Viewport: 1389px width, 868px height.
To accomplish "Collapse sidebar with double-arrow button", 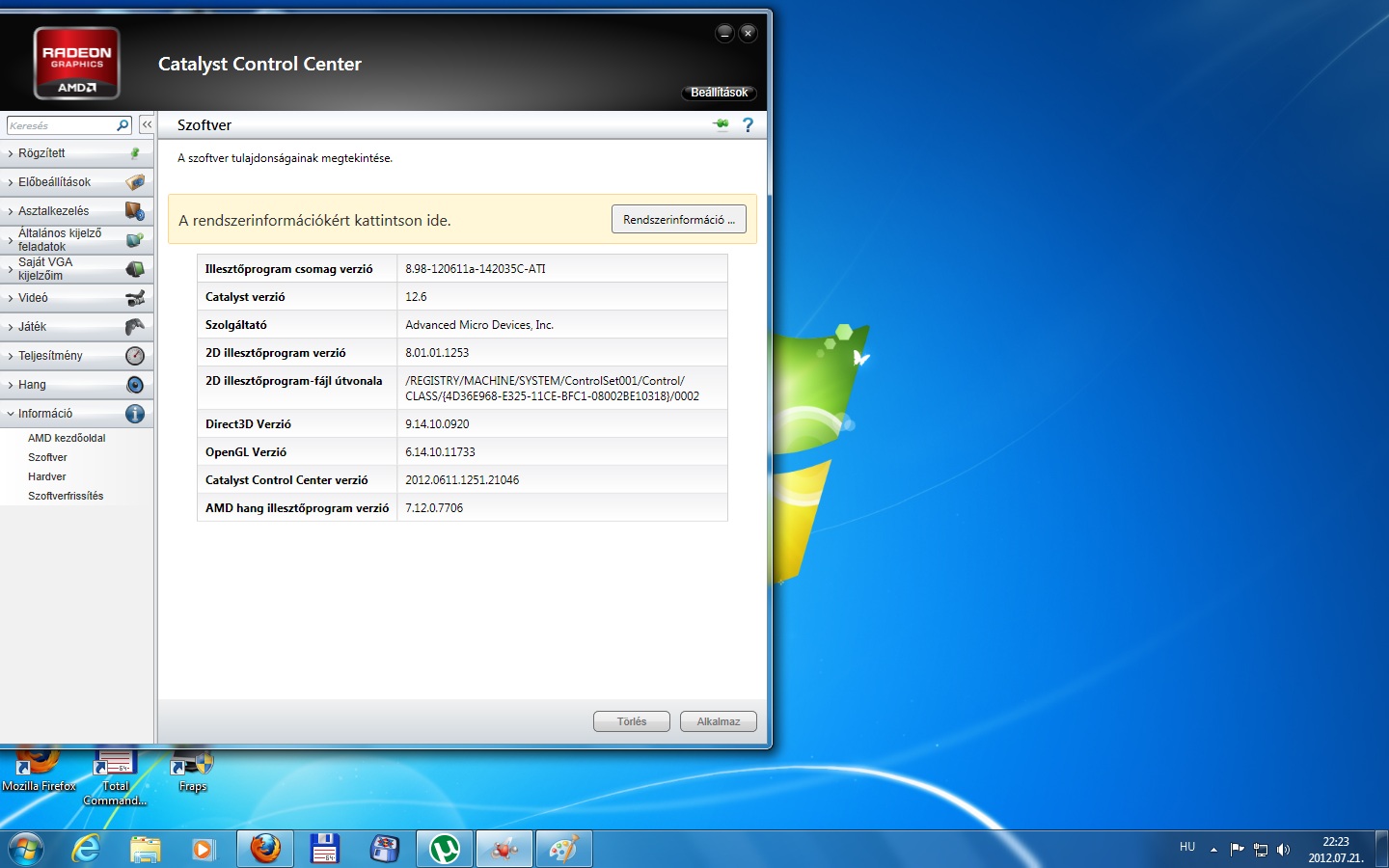I will pos(147,125).
